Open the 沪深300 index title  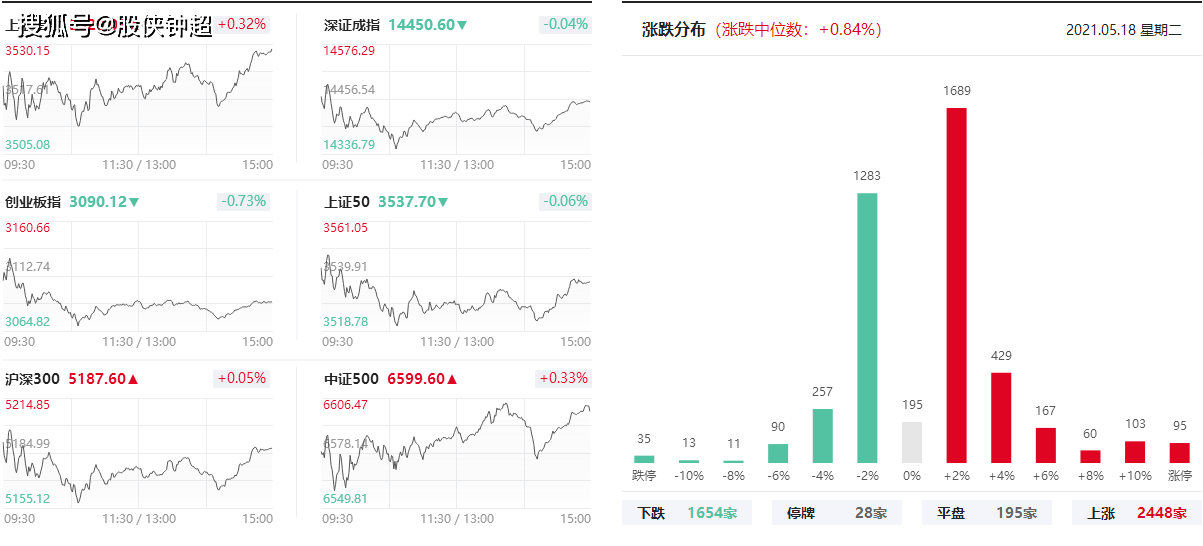[32, 379]
